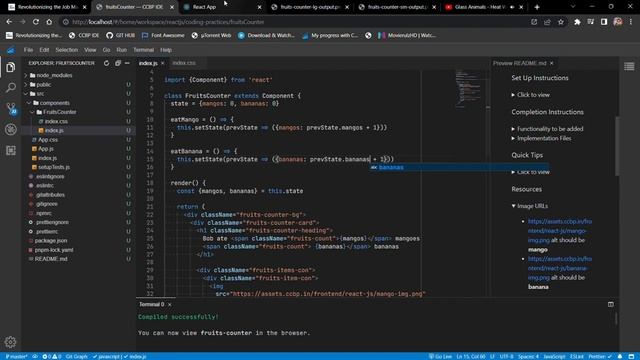
Task: Open errors and warnings count
Action: pos(51,356)
